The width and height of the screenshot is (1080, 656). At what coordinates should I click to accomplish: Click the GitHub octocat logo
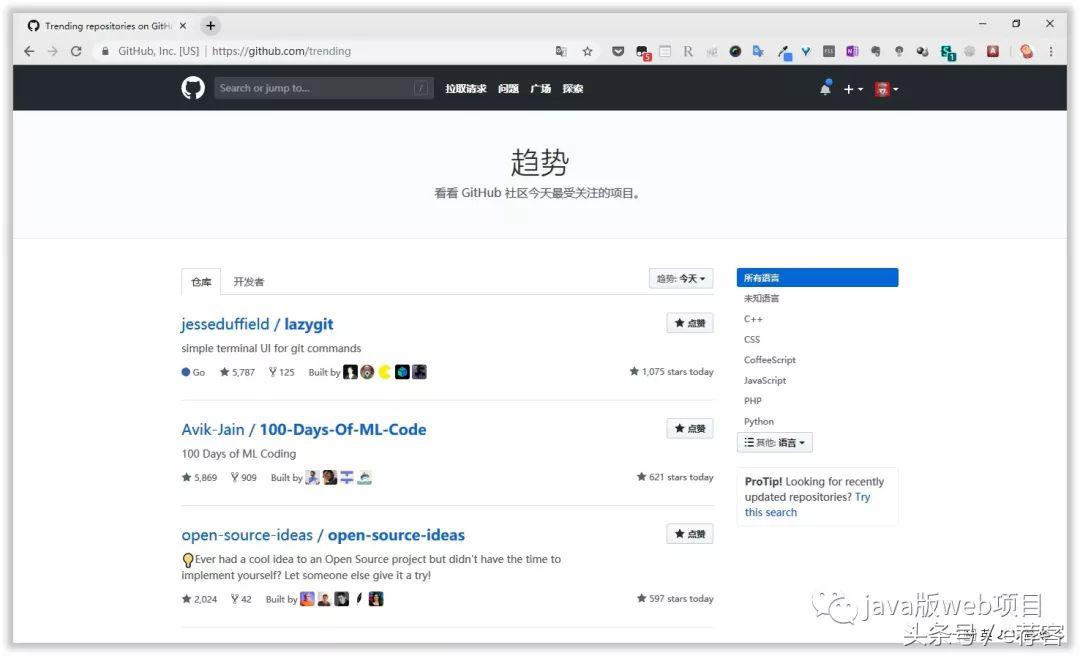pos(192,88)
